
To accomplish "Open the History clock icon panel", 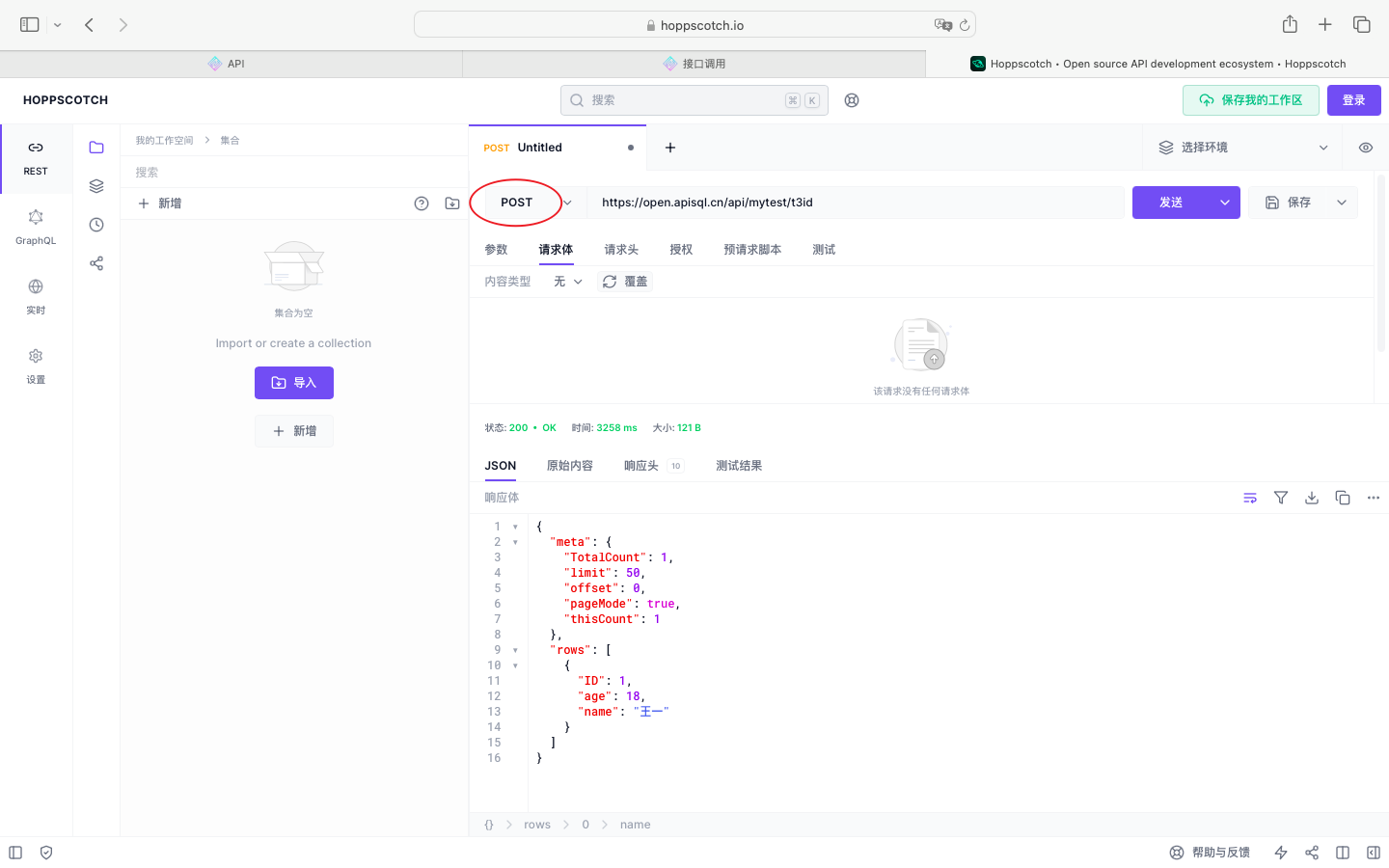I will [x=96, y=225].
